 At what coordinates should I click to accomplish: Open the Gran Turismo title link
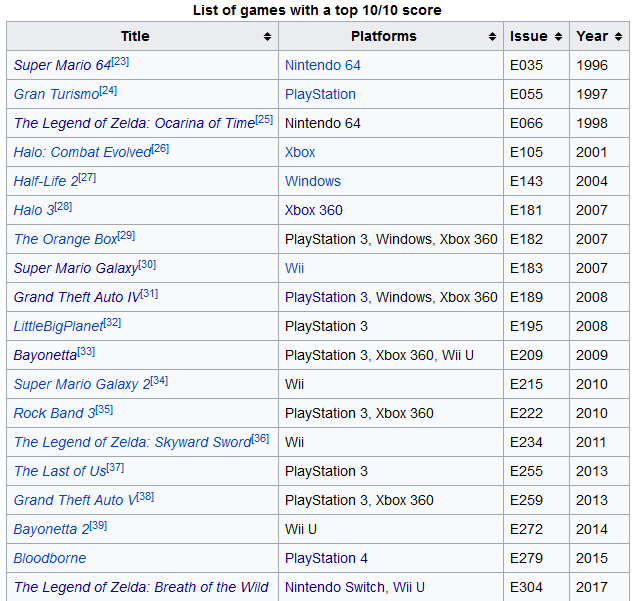pyautogui.click(x=57, y=94)
